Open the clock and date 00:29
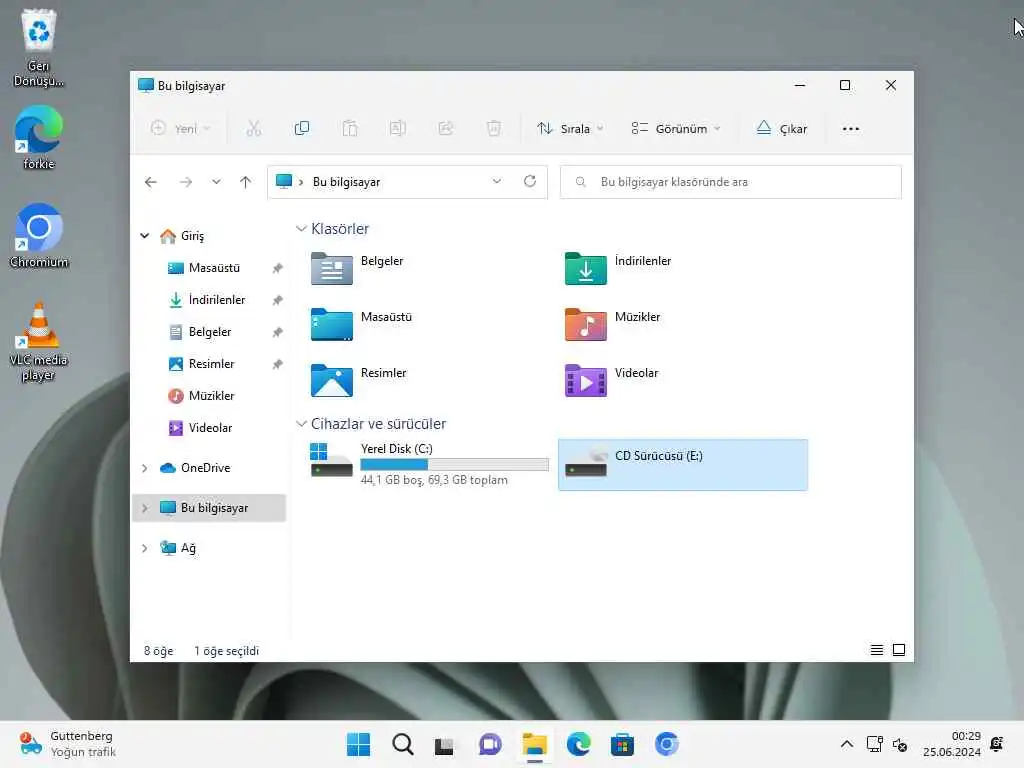 pyautogui.click(x=952, y=744)
